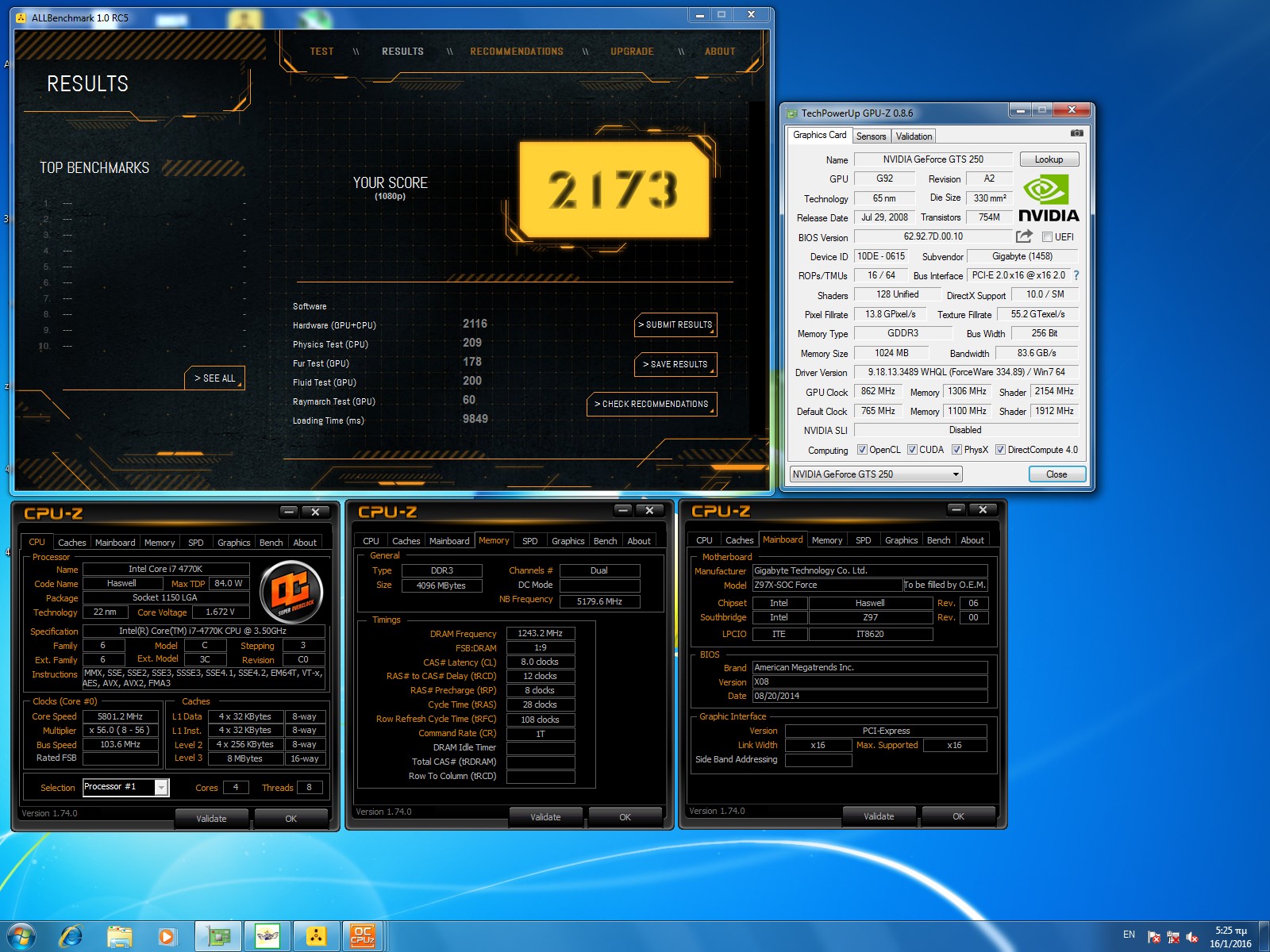Screen dimensions: 1270x952
Task: Click the network status tray icon
Action: click(1173, 937)
